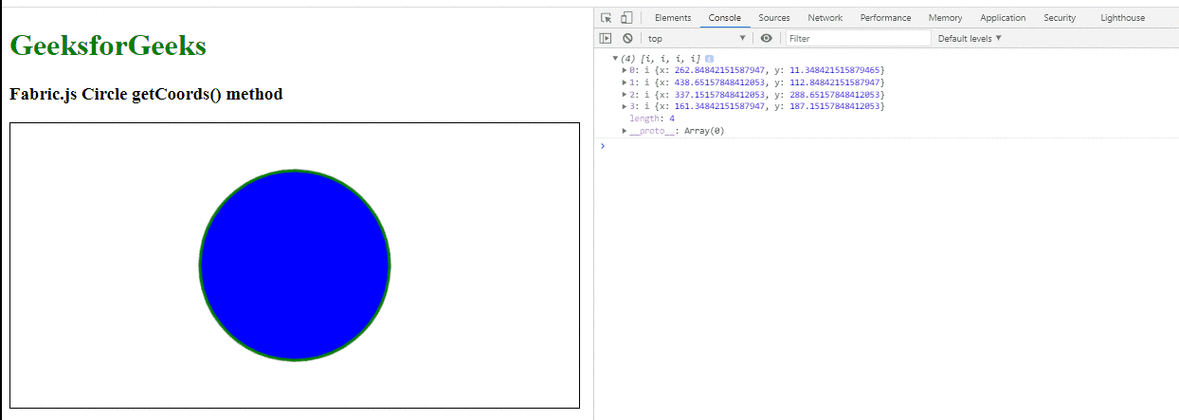Expand array item 0 in console
This screenshot has width=1179, height=420.
tap(625, 70)
